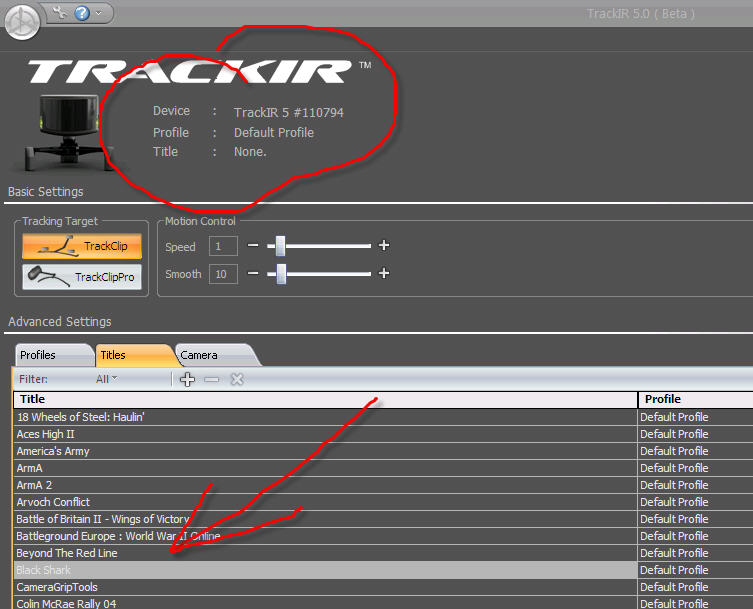Select the Aces High II title row
The width and height of the screenshot is (753, 609).
tap(326, 434)
